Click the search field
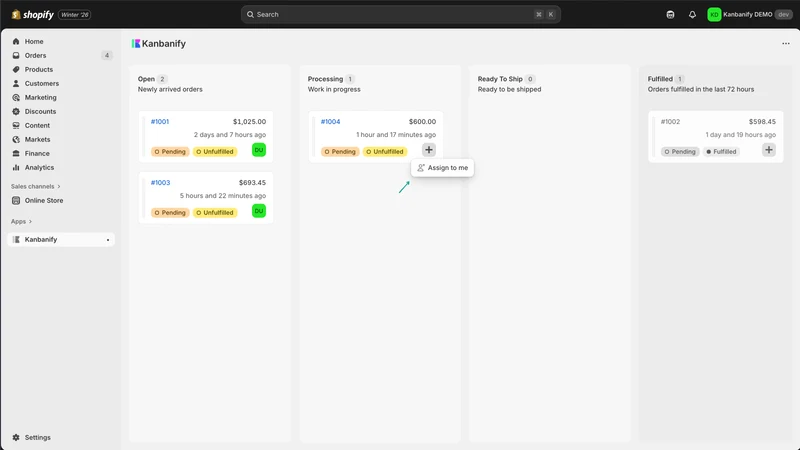Screen dimensions: 800x450 tap(401, 14)
